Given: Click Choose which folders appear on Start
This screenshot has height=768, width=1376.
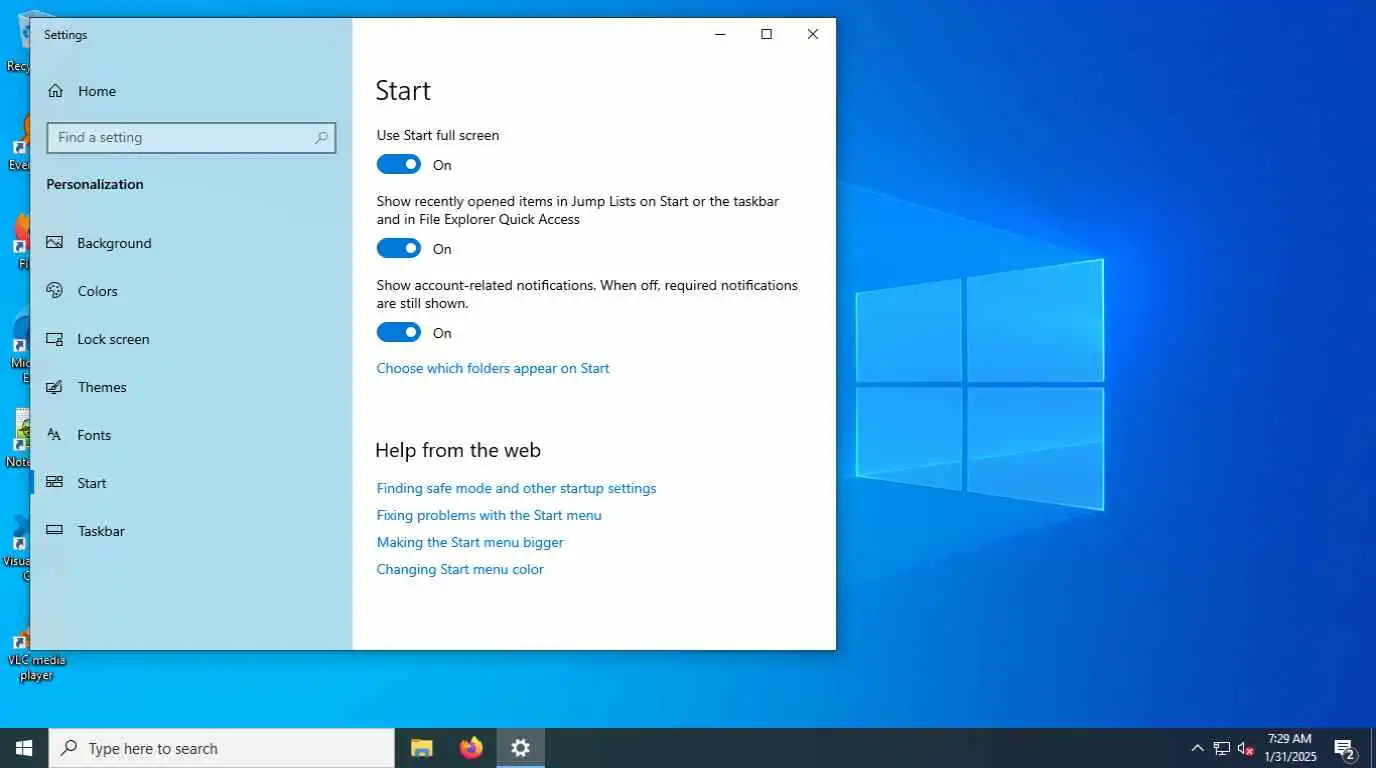Looking at the screenshot, I should [x=493, y=368].
